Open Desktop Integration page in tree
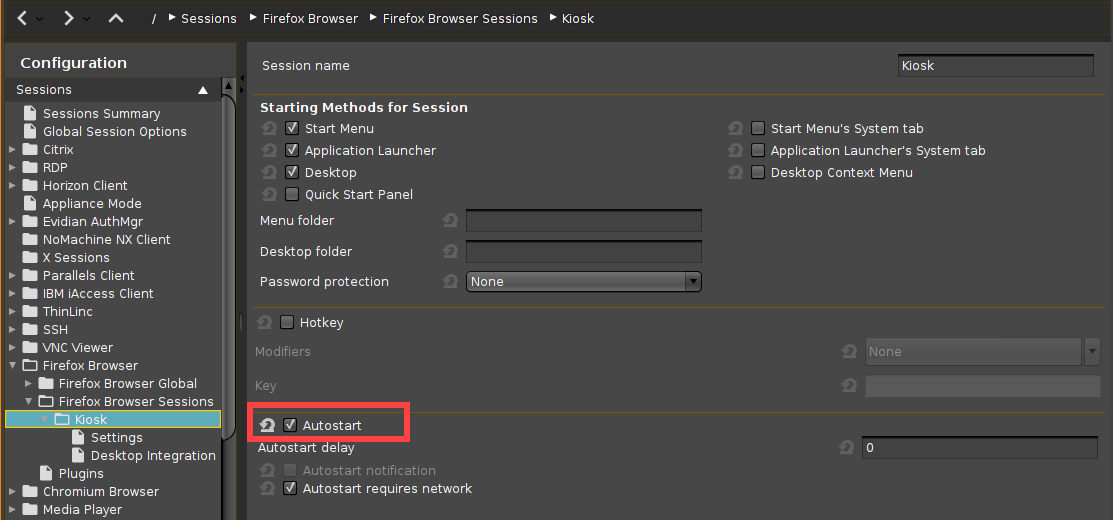Viewport: 1113px width, 520px height. pyautogui.click(x=153, y=456)
